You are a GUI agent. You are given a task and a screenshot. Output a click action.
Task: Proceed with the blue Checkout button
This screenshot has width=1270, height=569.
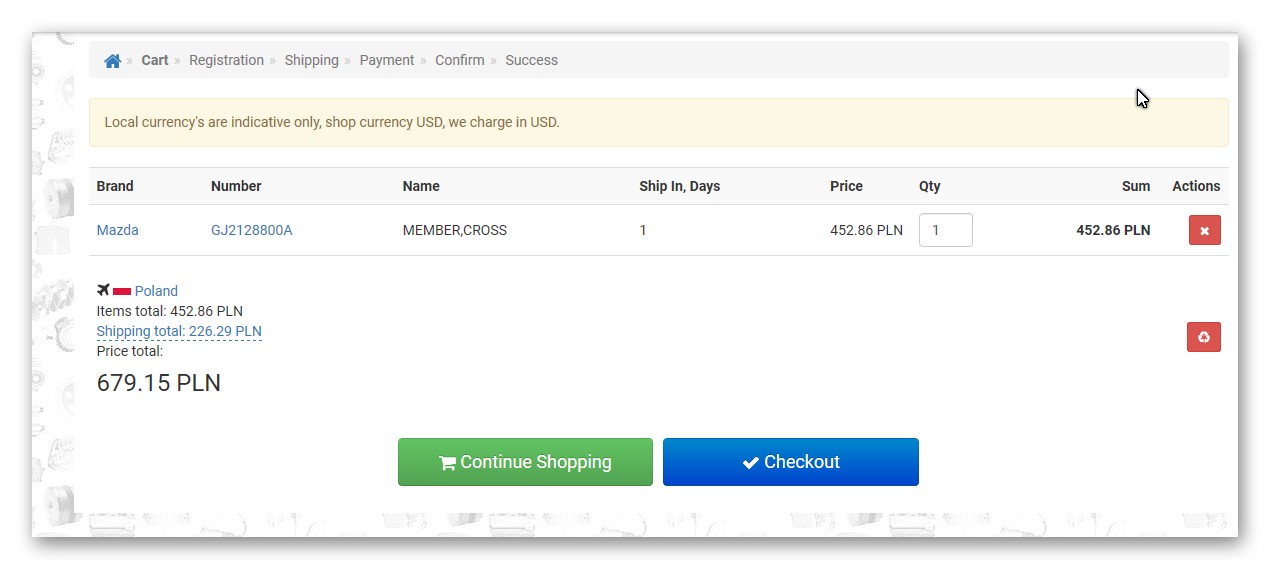coord(790,462)
